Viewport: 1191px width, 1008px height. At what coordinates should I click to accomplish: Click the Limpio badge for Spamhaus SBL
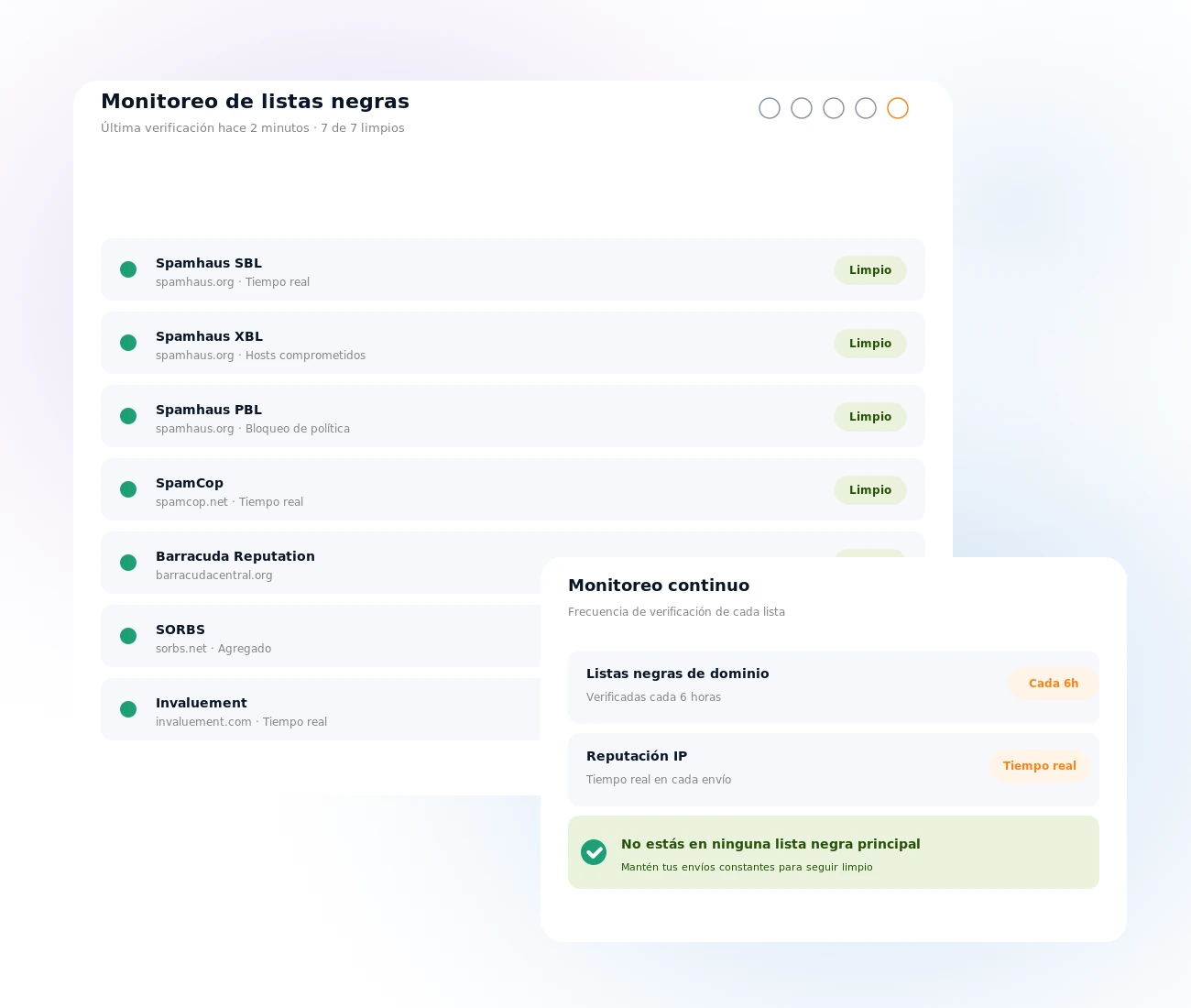coord(870,270)
